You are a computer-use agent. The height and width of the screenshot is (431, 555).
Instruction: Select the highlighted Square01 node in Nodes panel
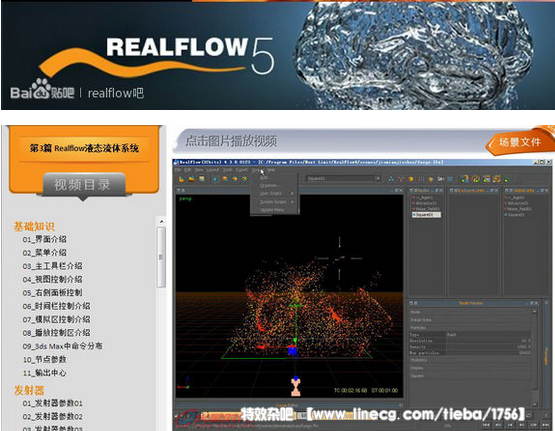pyautogui.click(x=427, y=215)
